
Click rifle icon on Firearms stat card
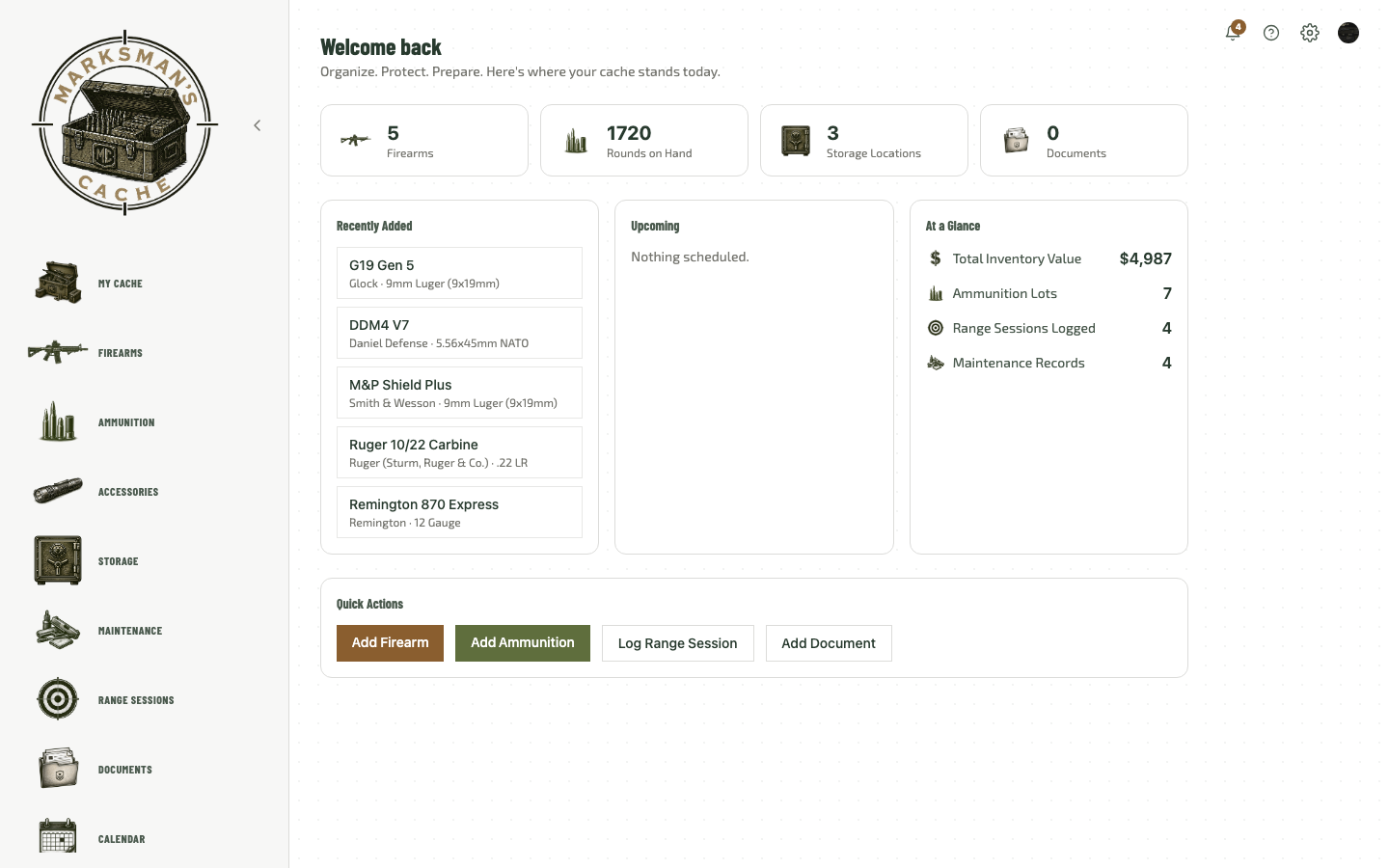tap(356, 141)
